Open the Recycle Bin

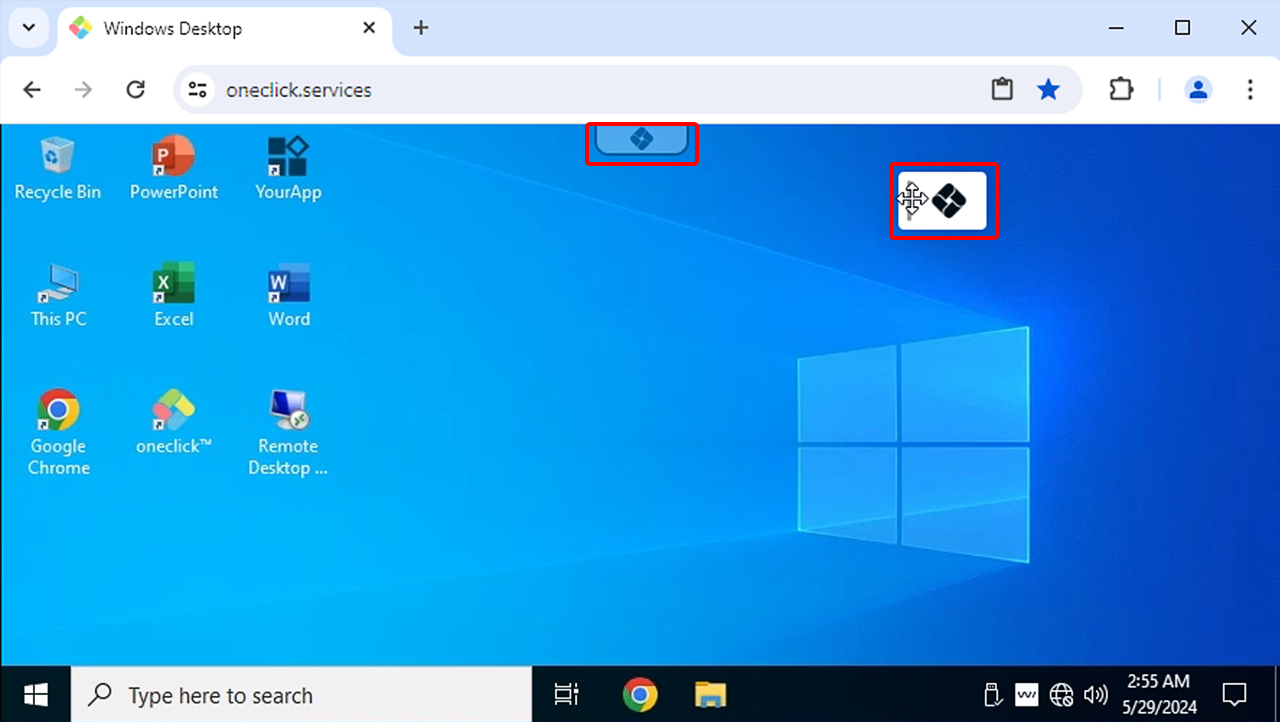click(57, 165)
